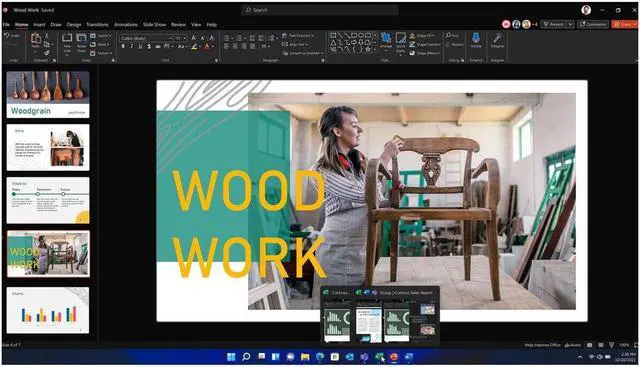Viewport: 640px width, 367px height.
Task: Open Microsoft Edge from the taskbar
Action: coord(320,357)
